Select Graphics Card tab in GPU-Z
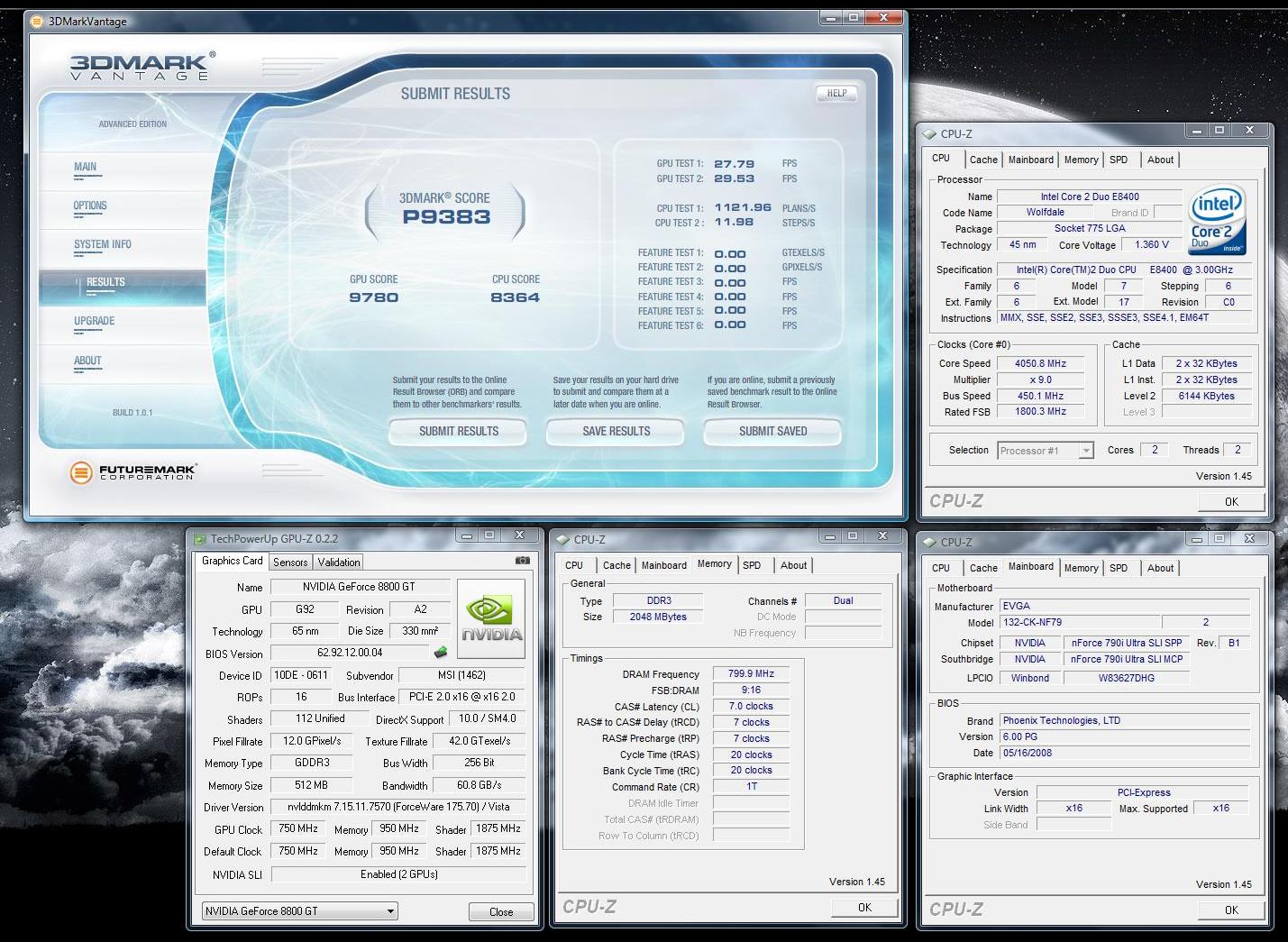Viewport: 1288px width, 942px height. [232, 561]
